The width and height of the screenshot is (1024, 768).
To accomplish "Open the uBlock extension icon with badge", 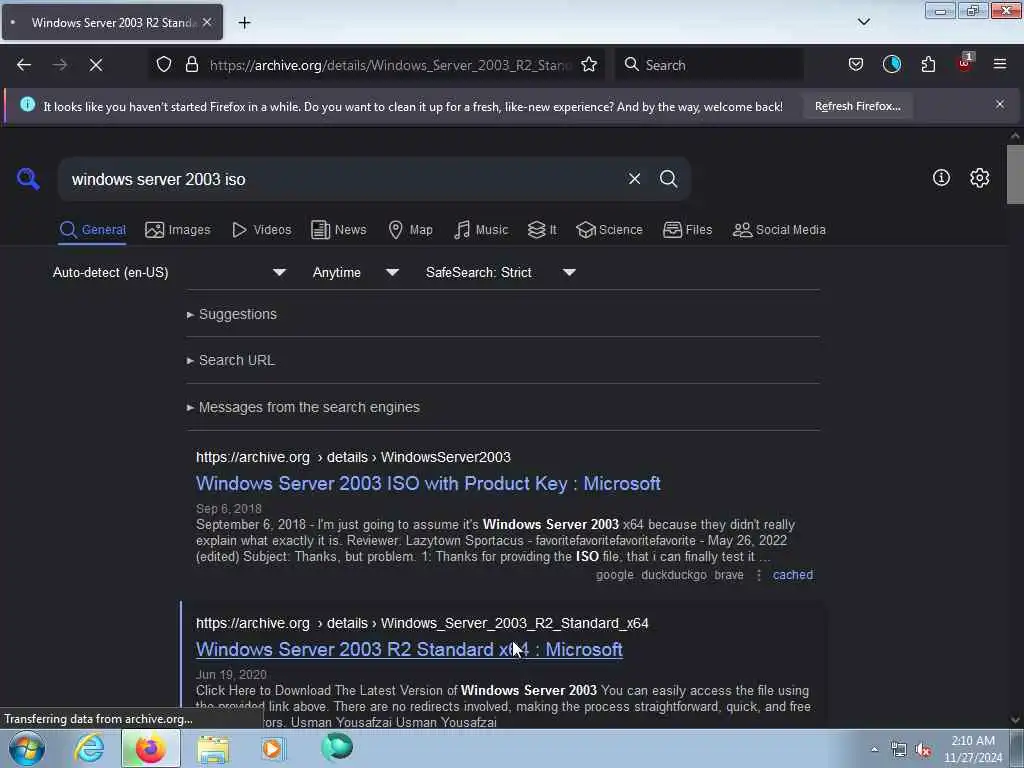I will pyautogui.click(x=965, y=63).
